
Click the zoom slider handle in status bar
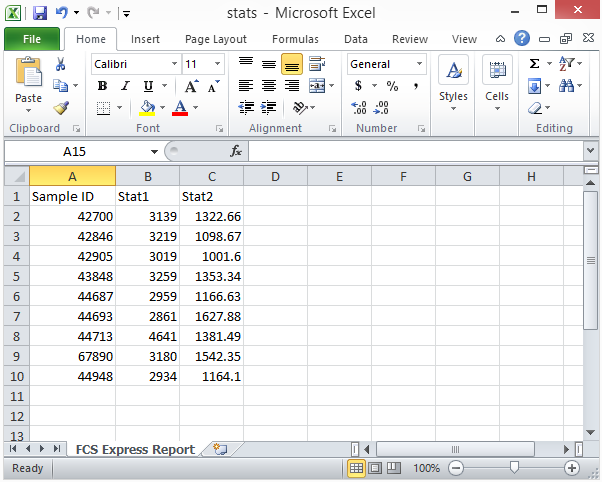514,468
